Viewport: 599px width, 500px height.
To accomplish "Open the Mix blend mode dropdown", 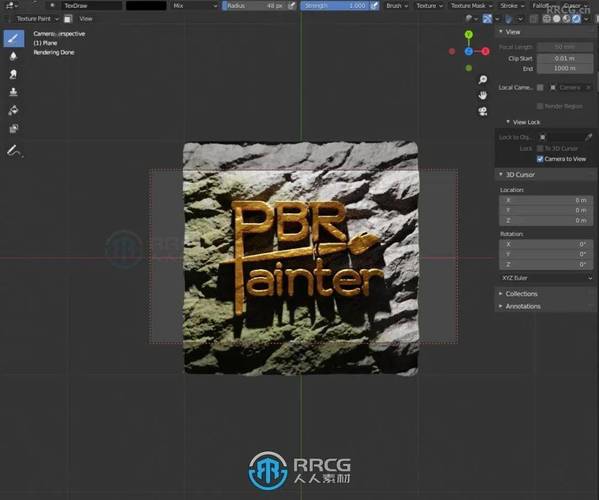I will pos(194,5).
